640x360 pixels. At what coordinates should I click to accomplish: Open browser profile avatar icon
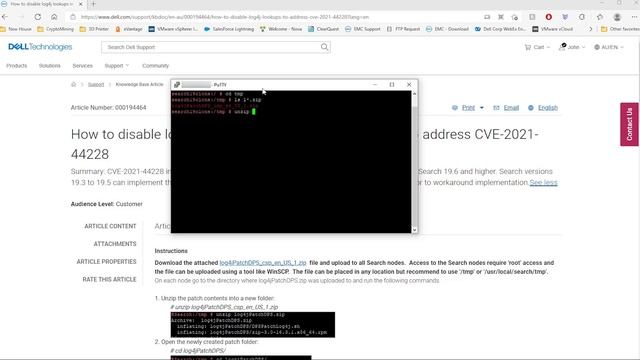coord(617,17)
